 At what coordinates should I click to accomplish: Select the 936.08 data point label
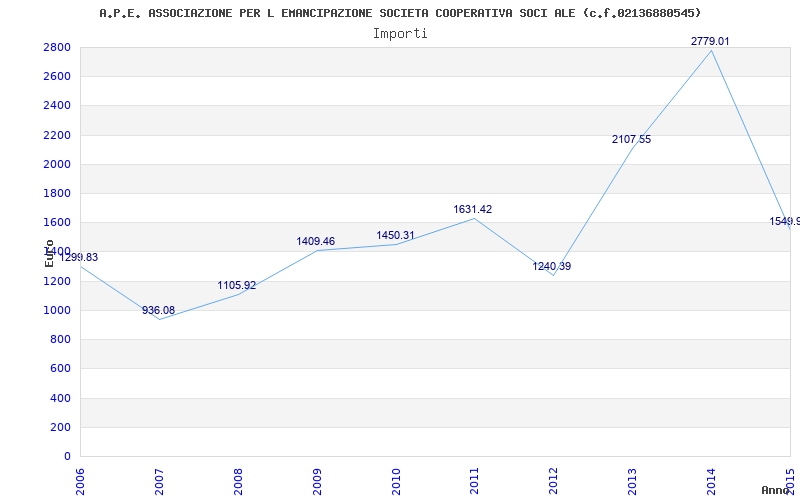click(158, 310)
